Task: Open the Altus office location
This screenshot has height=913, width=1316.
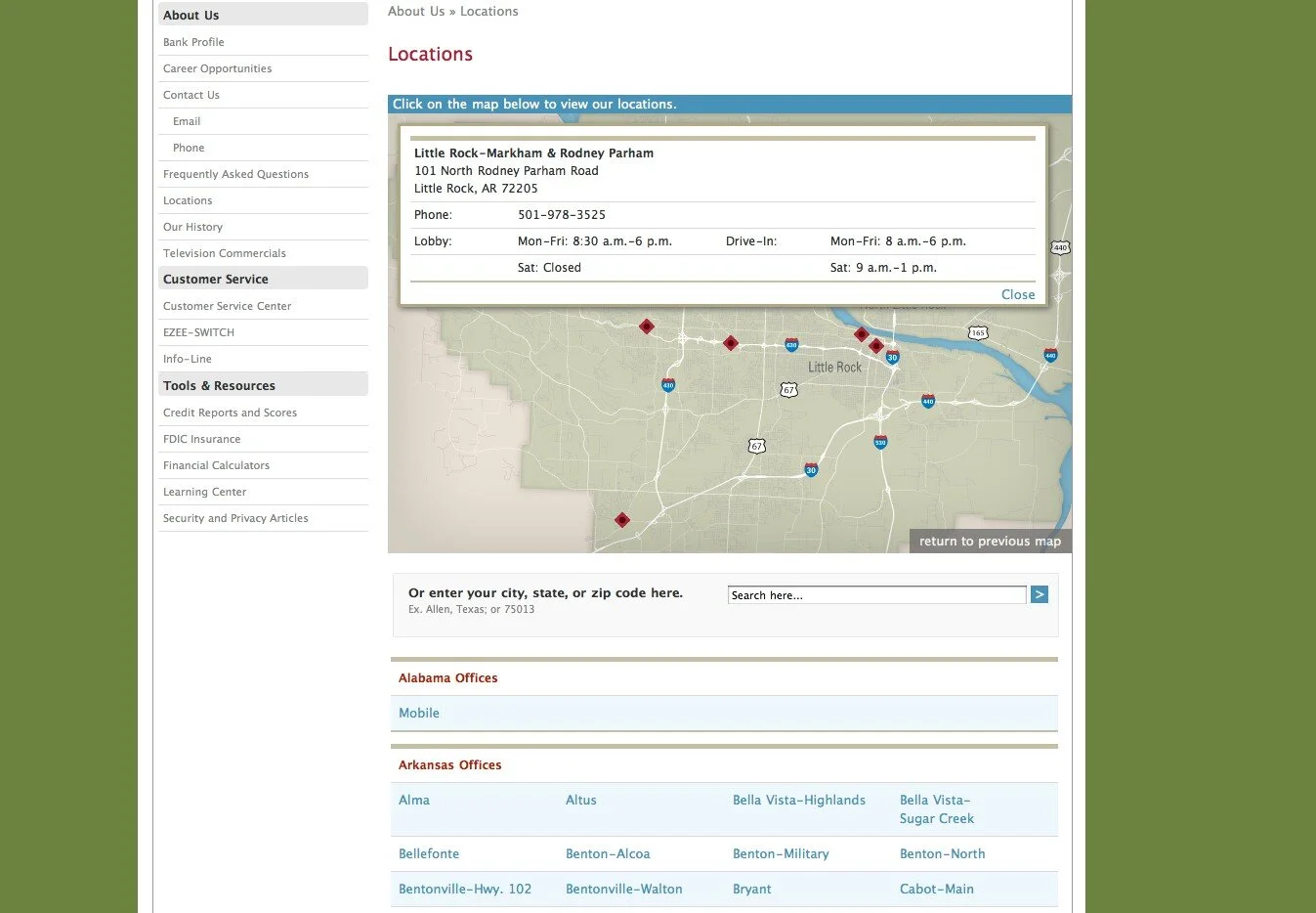Action: pos(581,800)
